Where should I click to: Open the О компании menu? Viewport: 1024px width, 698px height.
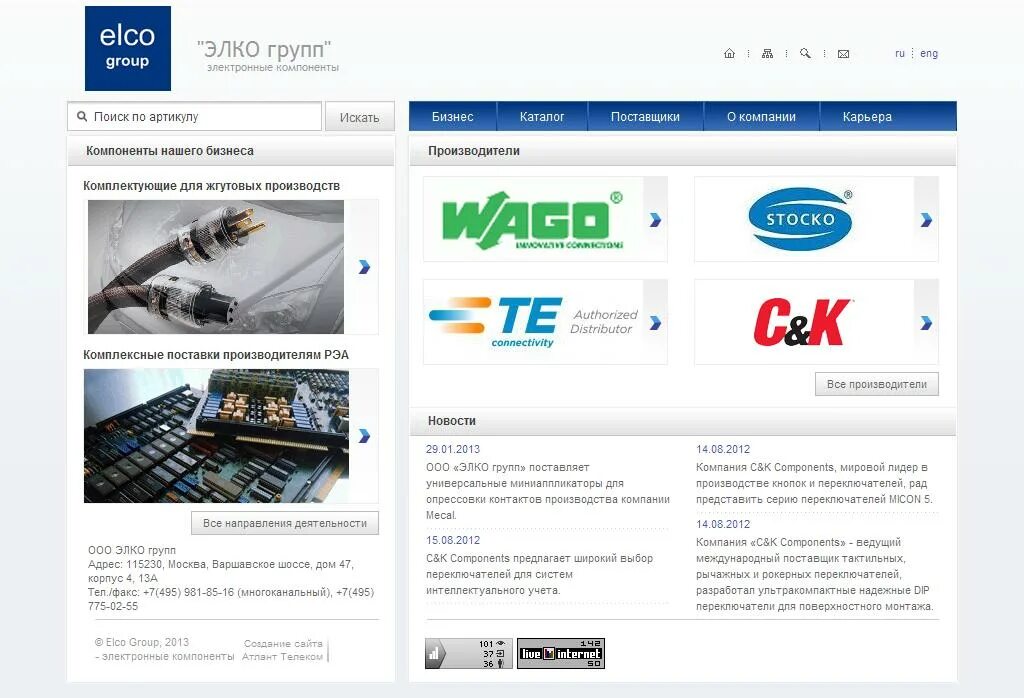click(761, 116)
